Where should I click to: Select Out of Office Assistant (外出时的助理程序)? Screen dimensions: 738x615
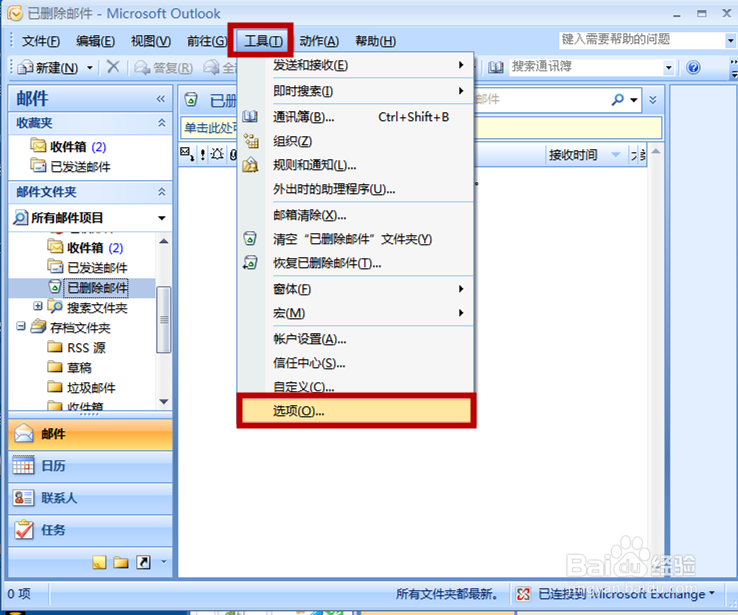[x=356, y=189]
